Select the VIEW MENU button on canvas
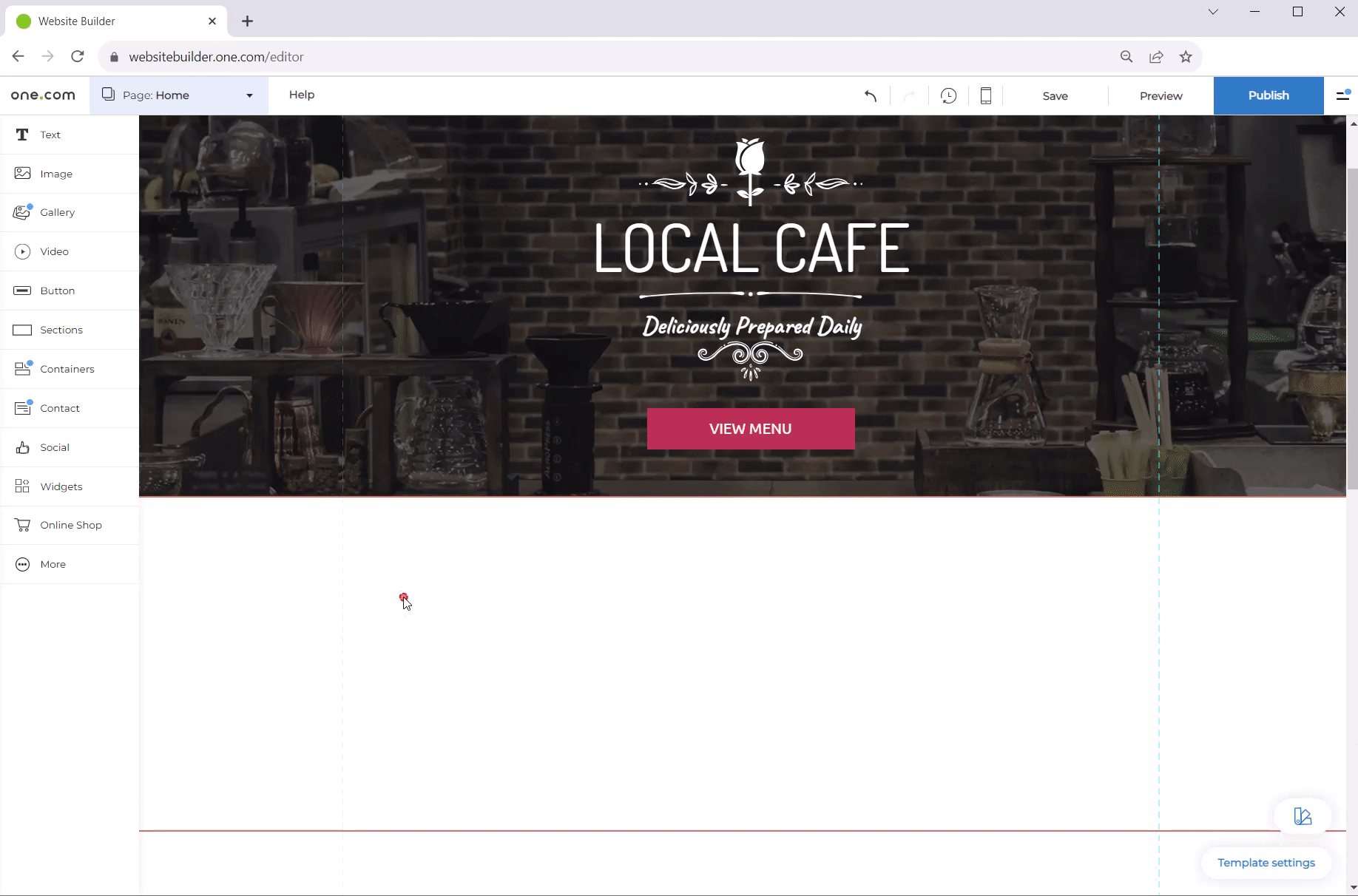This screenshot has height=896, width=1358. coord(750,429)
